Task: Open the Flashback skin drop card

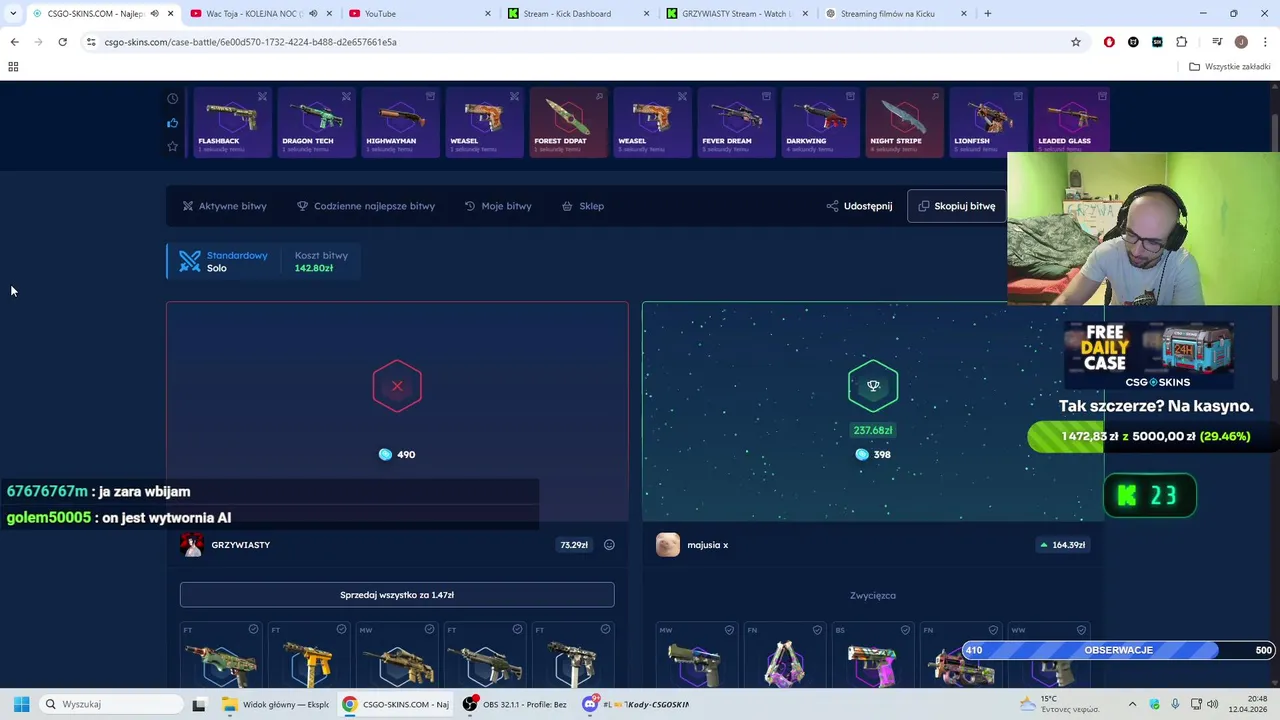Action: [232, 123]
